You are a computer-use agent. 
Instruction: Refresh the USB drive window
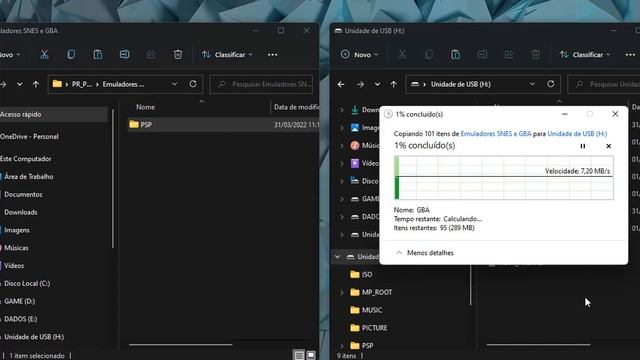pyautogui.click(x=551, y=84)
